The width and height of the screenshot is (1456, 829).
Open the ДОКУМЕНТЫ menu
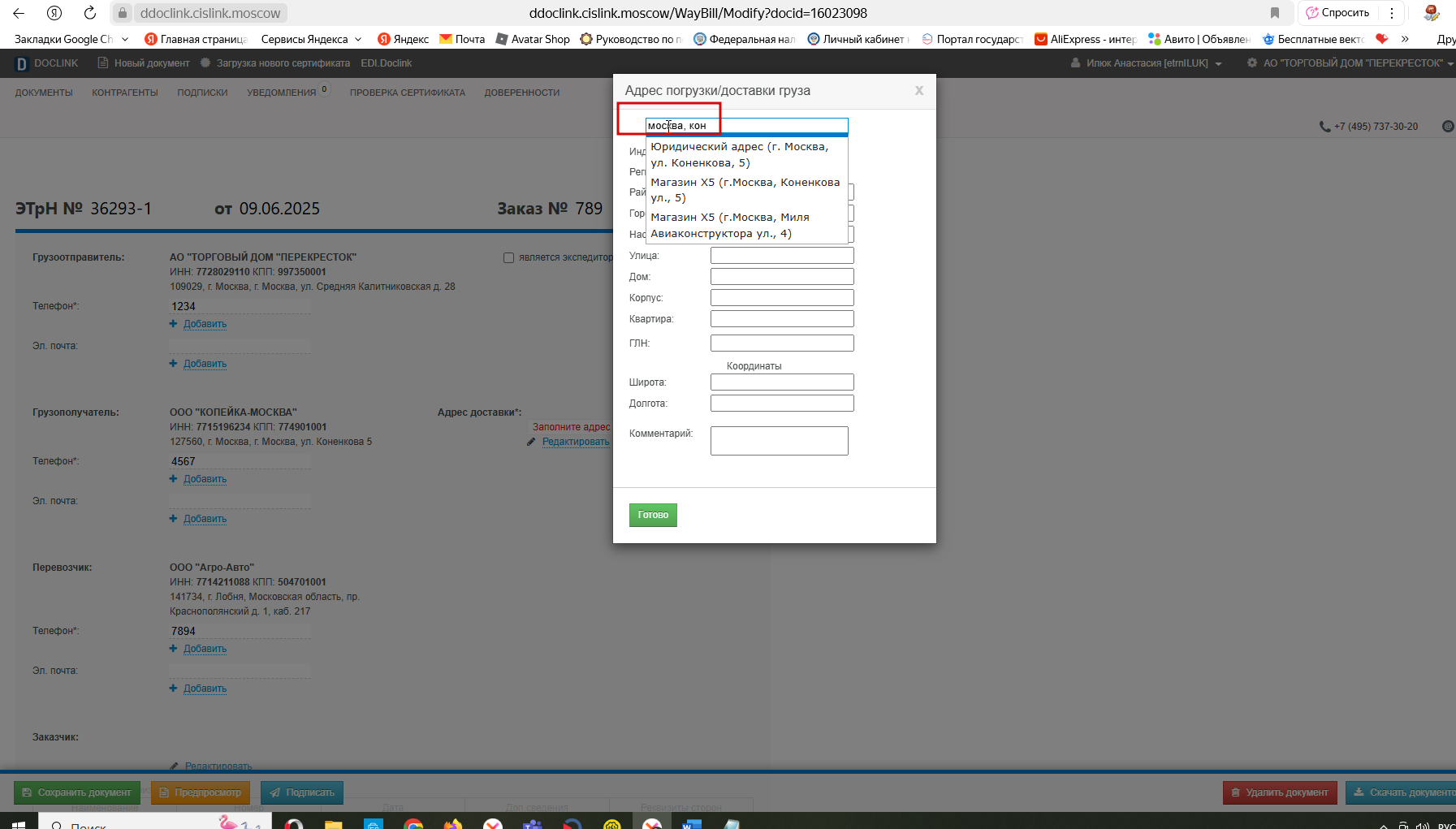click(x=44, y=93)
